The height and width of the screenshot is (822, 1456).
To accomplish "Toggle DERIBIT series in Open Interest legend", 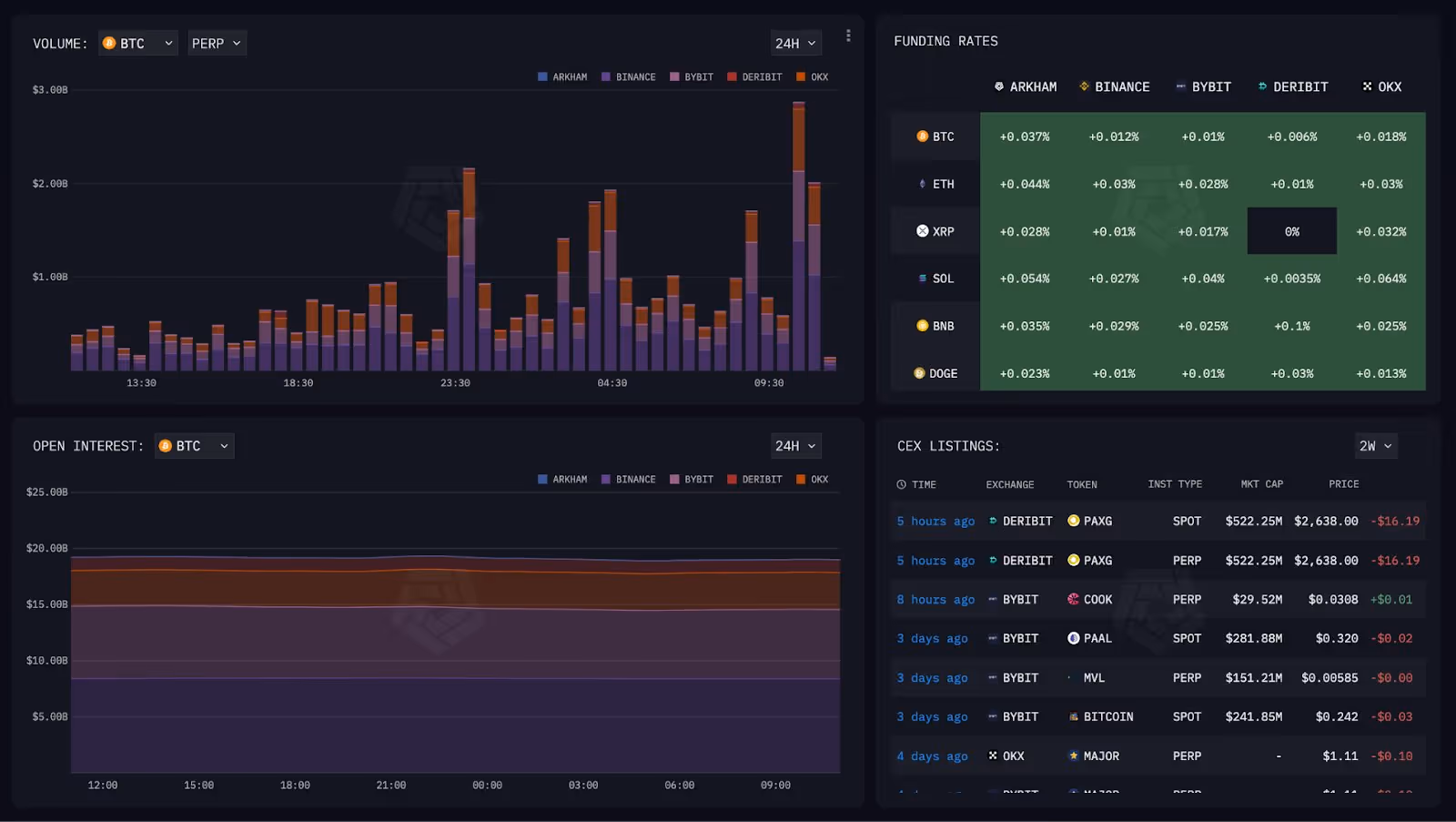I will pos(754,480).
